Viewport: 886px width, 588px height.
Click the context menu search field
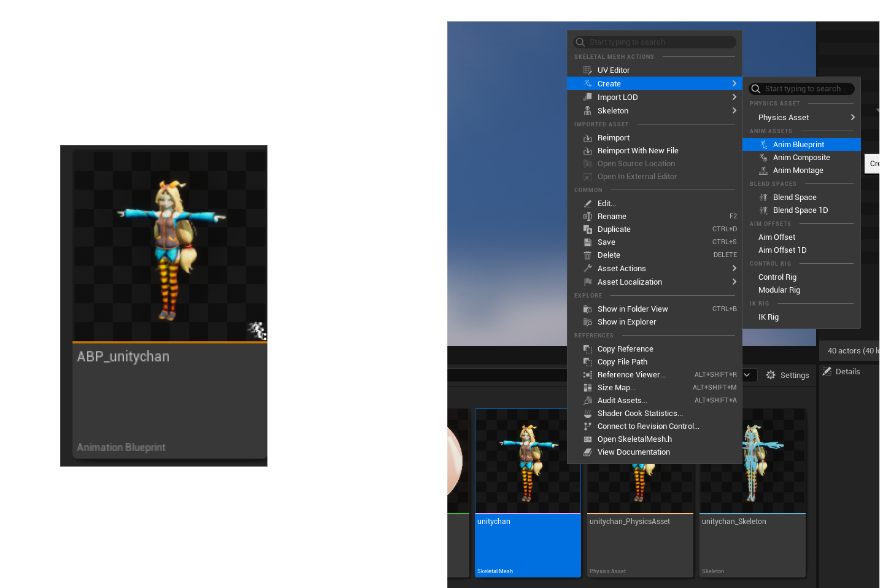coord(654,42)
